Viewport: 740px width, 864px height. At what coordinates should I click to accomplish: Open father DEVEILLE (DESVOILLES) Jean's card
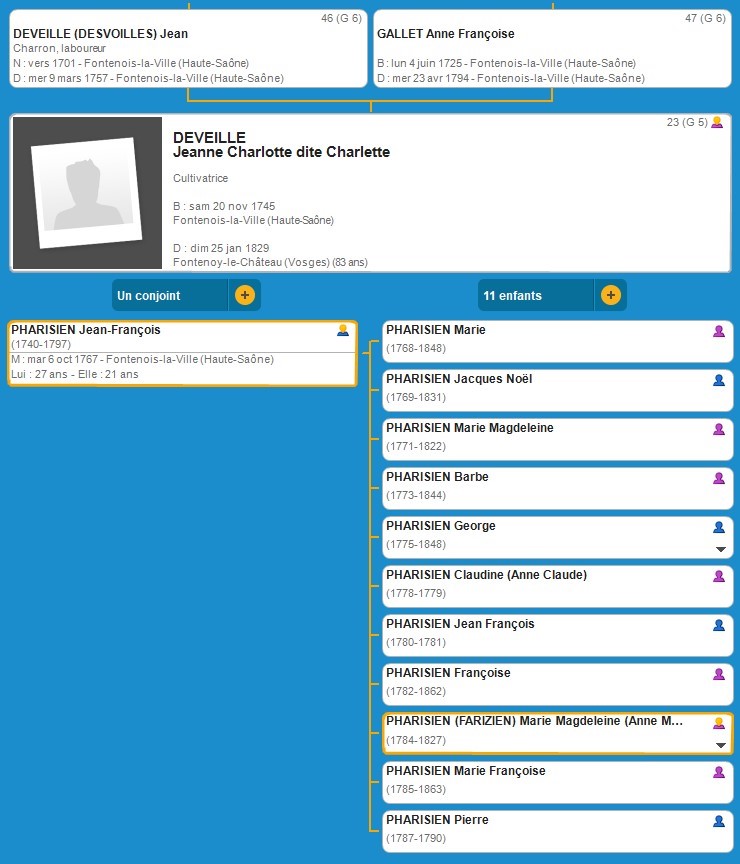[x=188, y=49]
